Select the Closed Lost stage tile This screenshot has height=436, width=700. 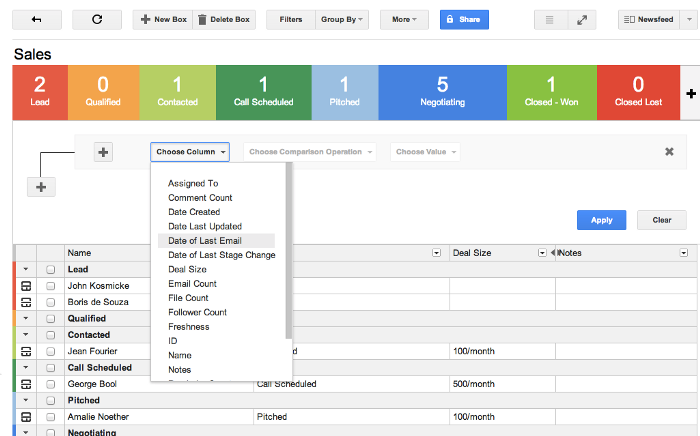638,92
